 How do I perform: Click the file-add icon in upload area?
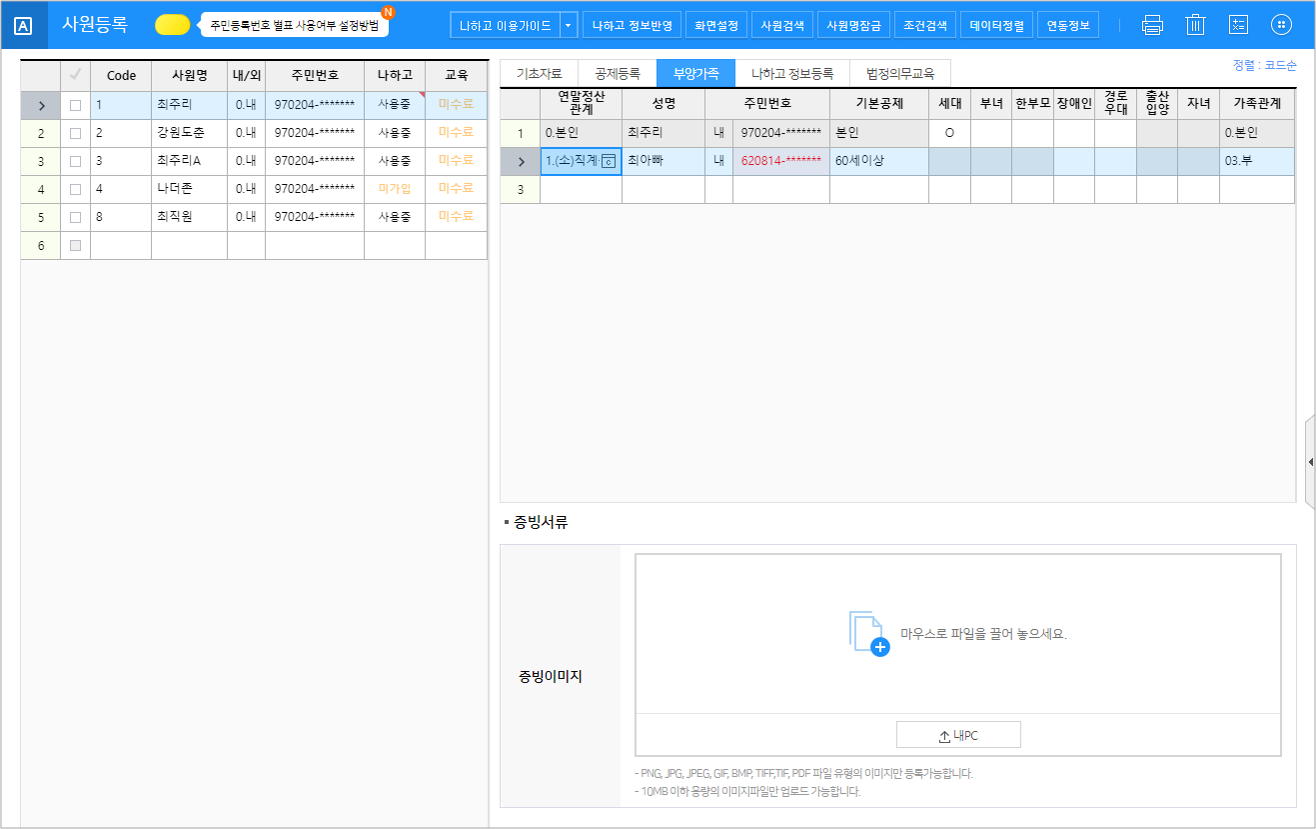point(868,633)
